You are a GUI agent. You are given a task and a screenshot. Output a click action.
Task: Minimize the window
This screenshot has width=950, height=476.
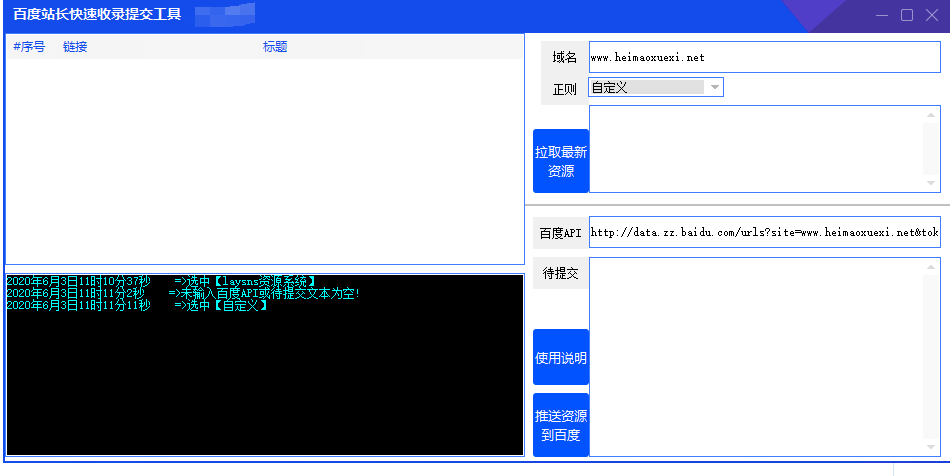coord(882,15)
